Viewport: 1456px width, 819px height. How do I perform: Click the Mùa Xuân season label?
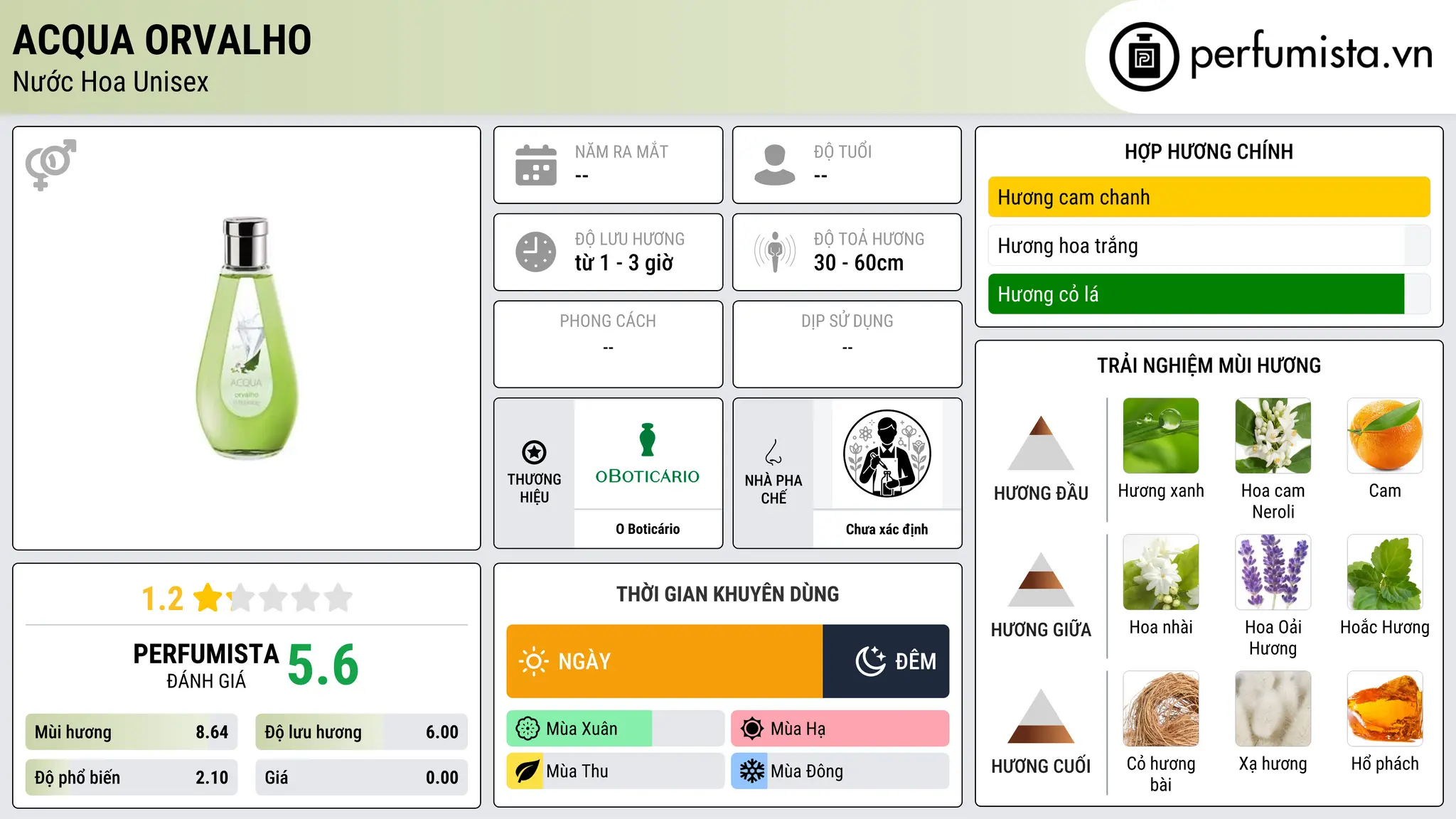point(582,729)
